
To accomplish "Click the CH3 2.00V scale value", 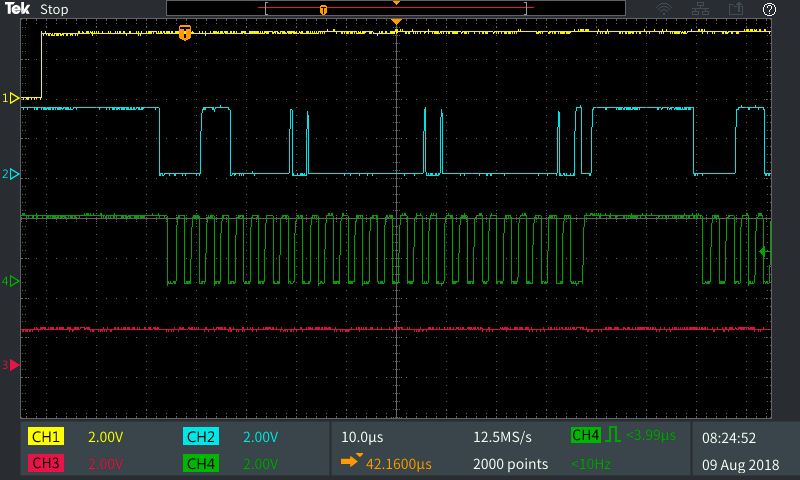I will click(106, 464).
